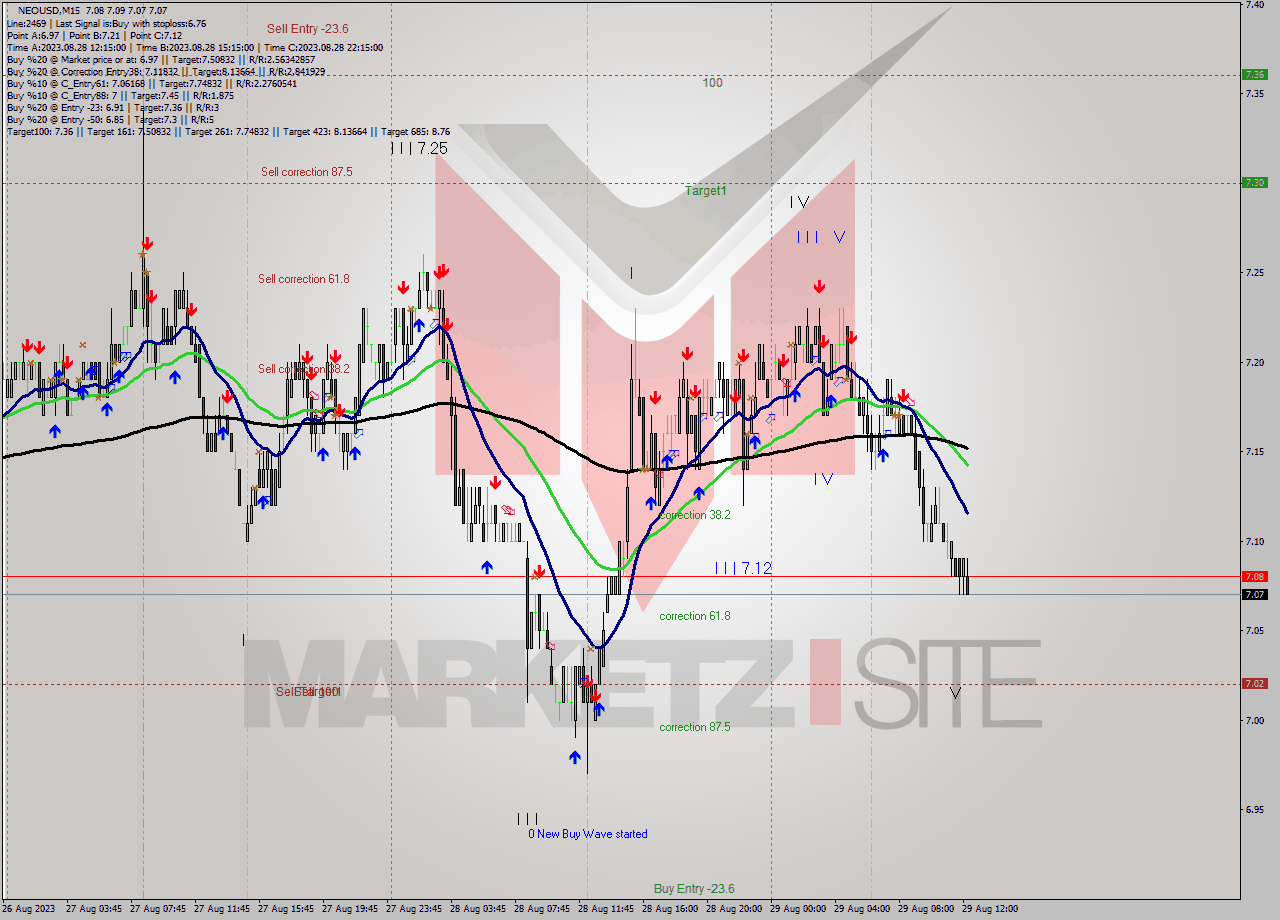1280x920 pixels.
Task: Click the 'Sell correction 87.5' label
Action: 307,172
